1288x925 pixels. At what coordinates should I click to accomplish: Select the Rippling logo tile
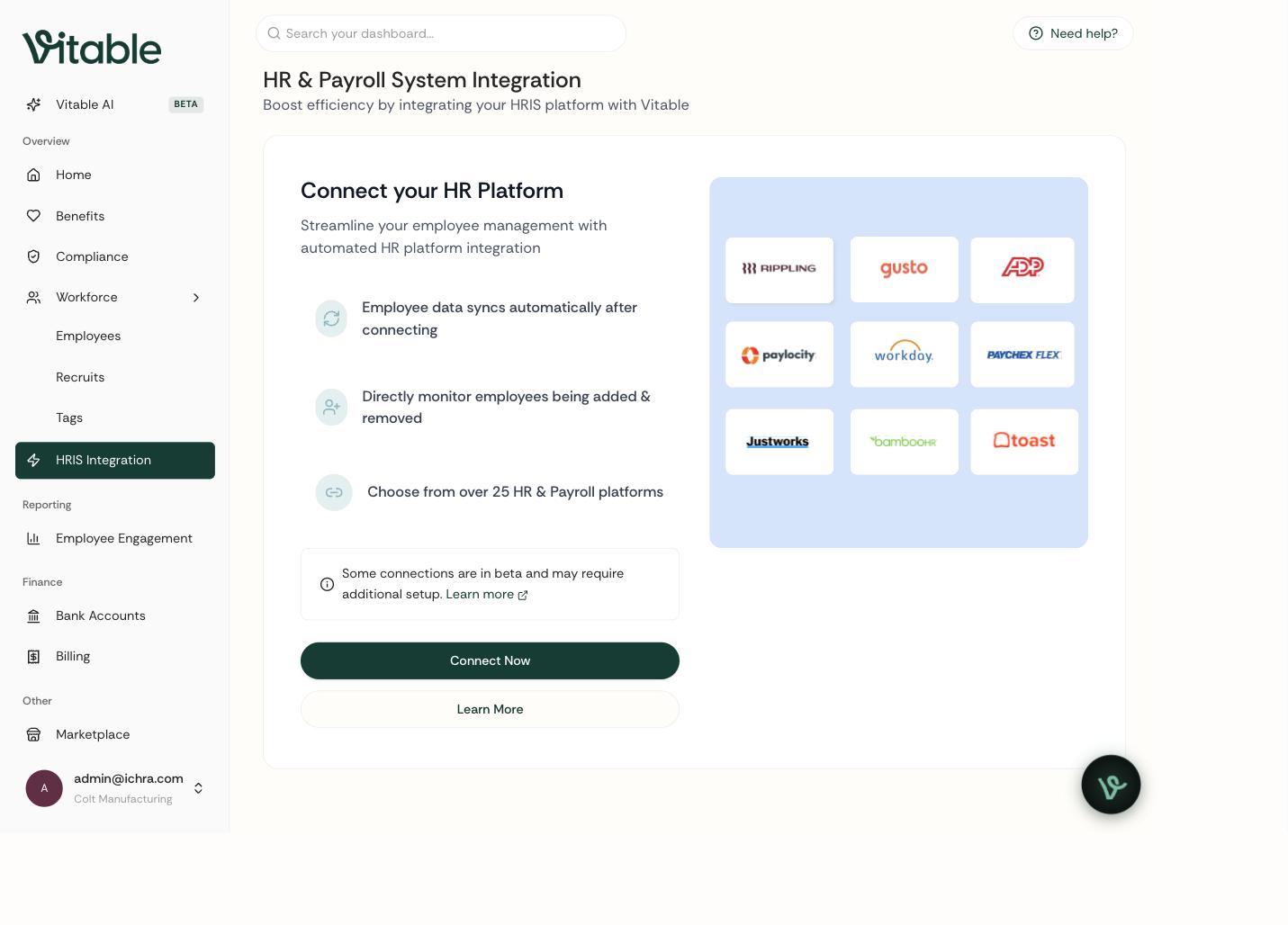click(x=779, y=270)
